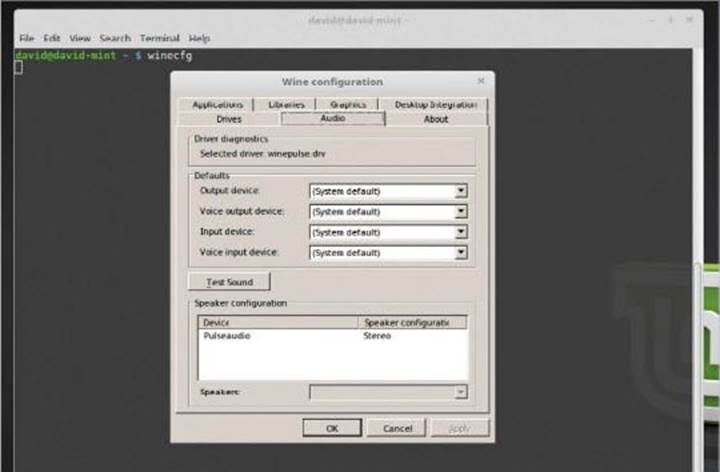720x472 pixels.
Task: Expand the Output device dropdown
Action: 461,191
